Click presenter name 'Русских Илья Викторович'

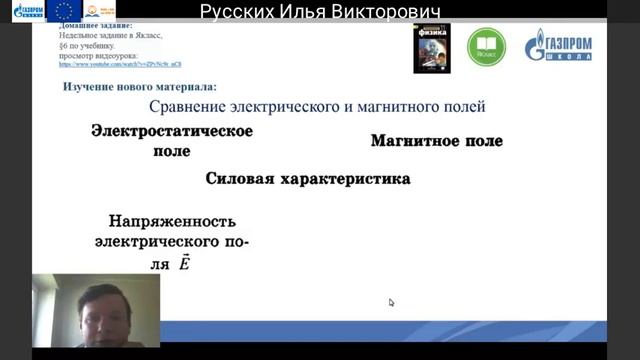tap(320, 11)
